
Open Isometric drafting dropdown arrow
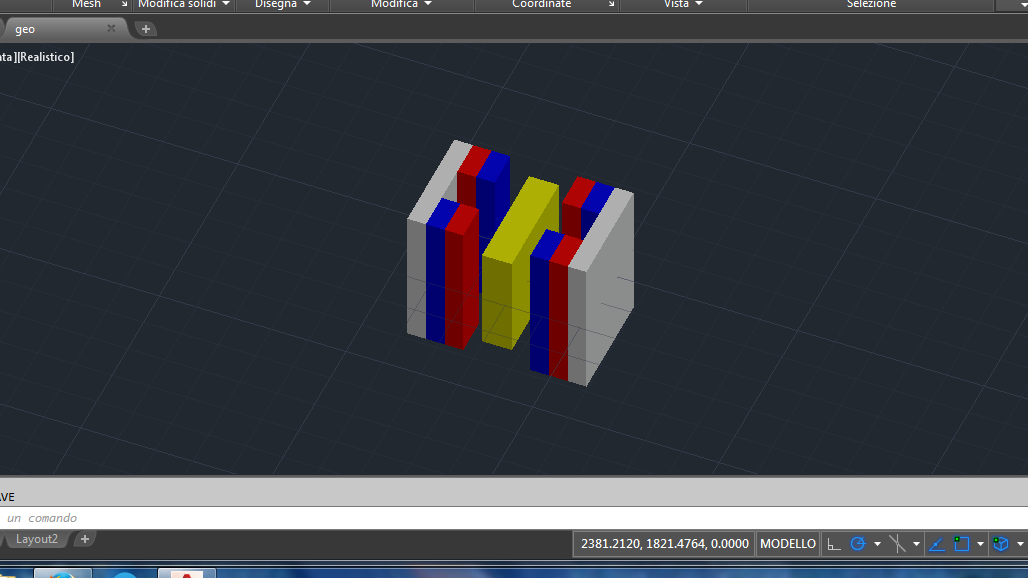(916, 544)
